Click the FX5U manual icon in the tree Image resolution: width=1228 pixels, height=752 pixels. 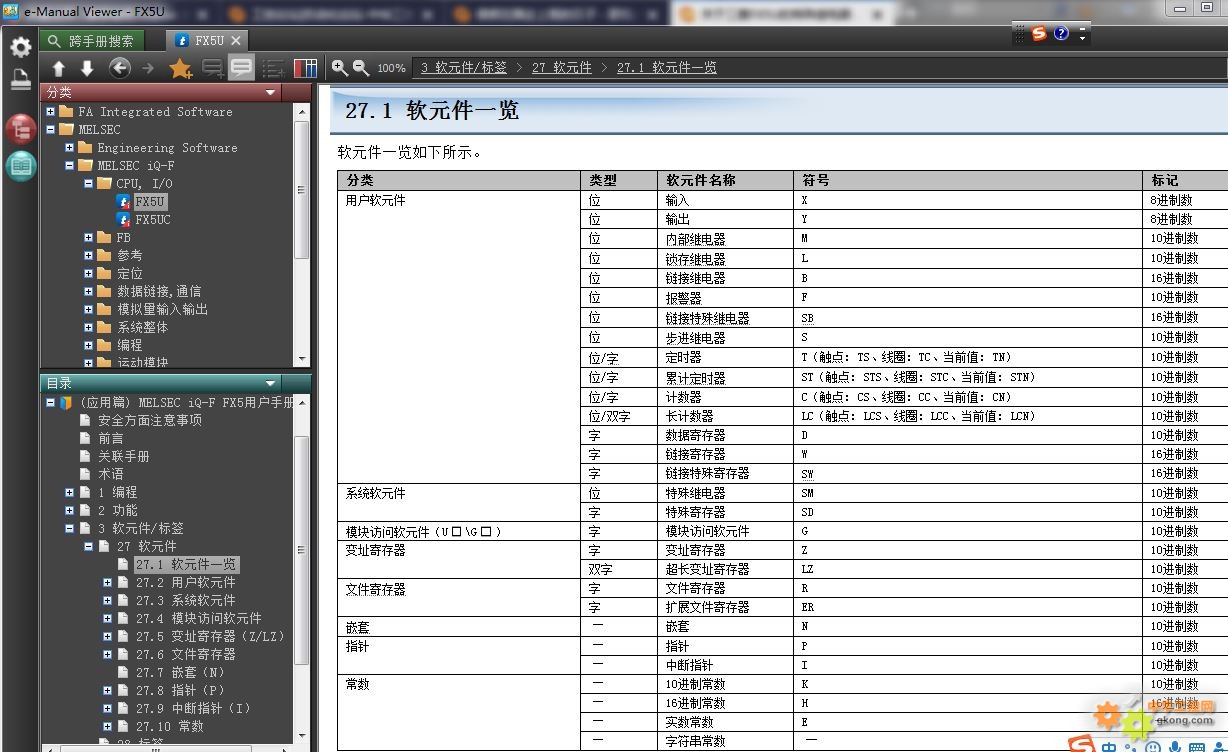pyautogui.click(x=124, y=201)
